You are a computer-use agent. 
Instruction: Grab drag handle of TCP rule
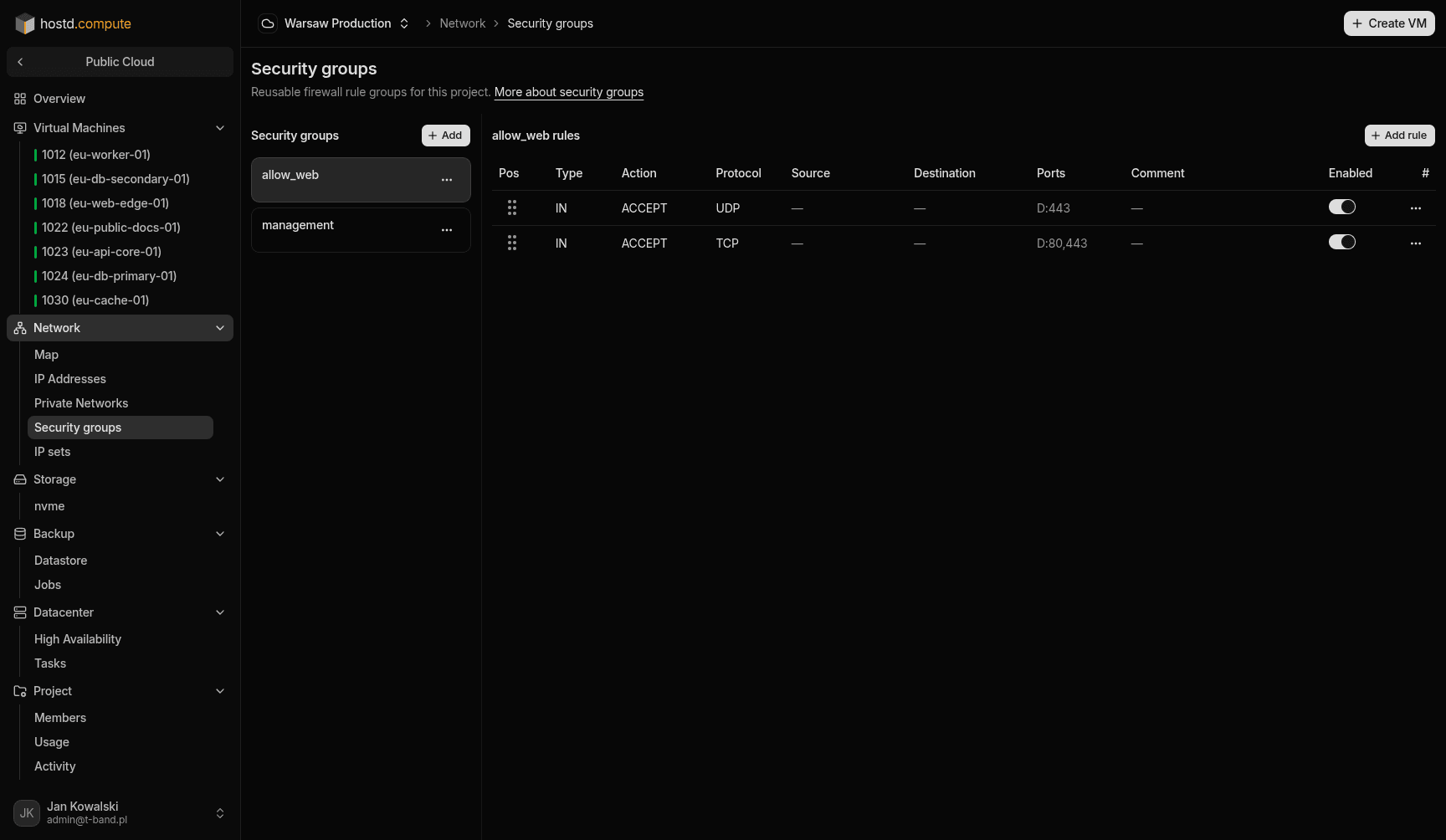(x=512, y=243)
